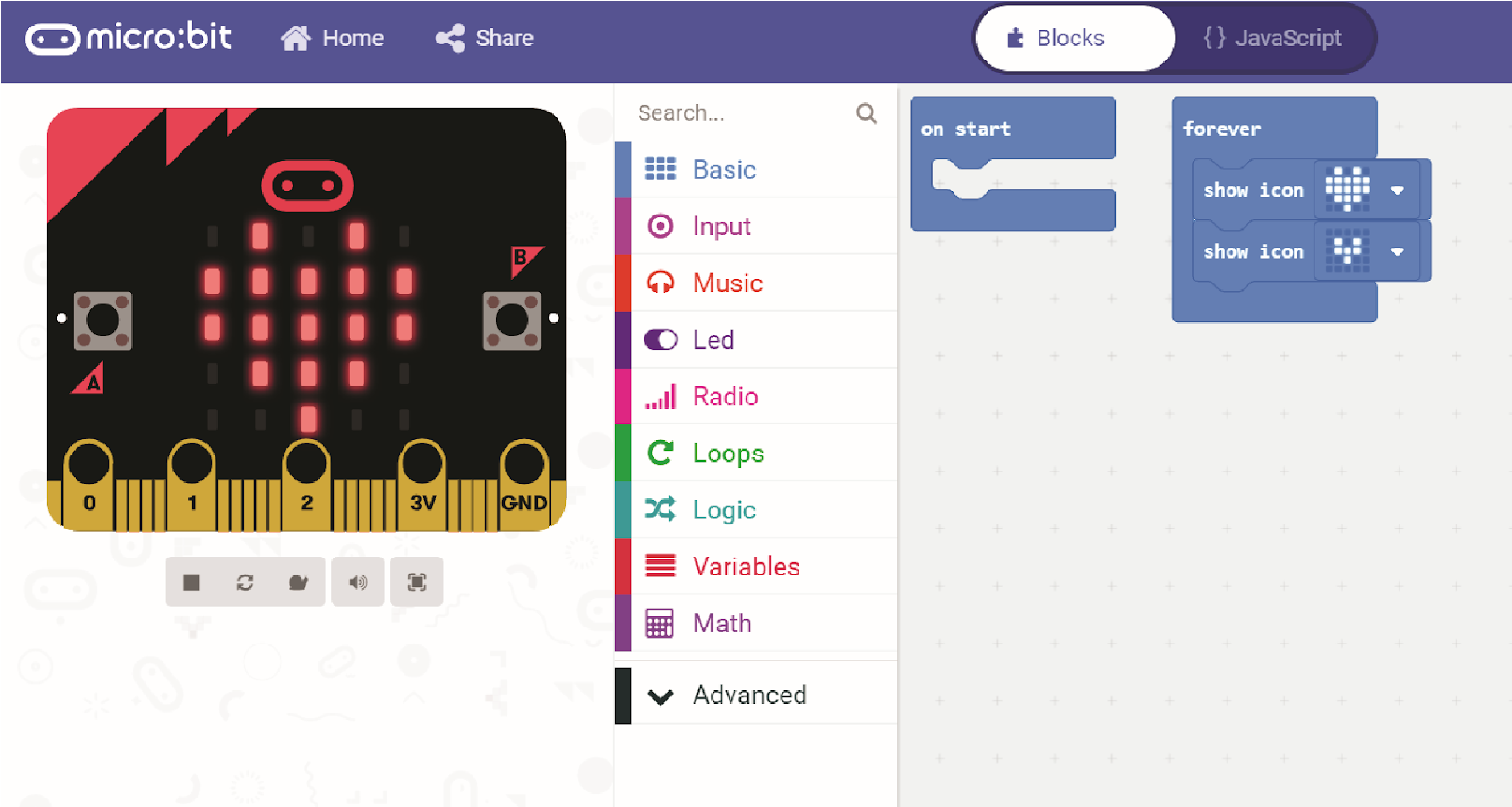
Task: Switch to Blocks editor view
Action: [1075, 38]
